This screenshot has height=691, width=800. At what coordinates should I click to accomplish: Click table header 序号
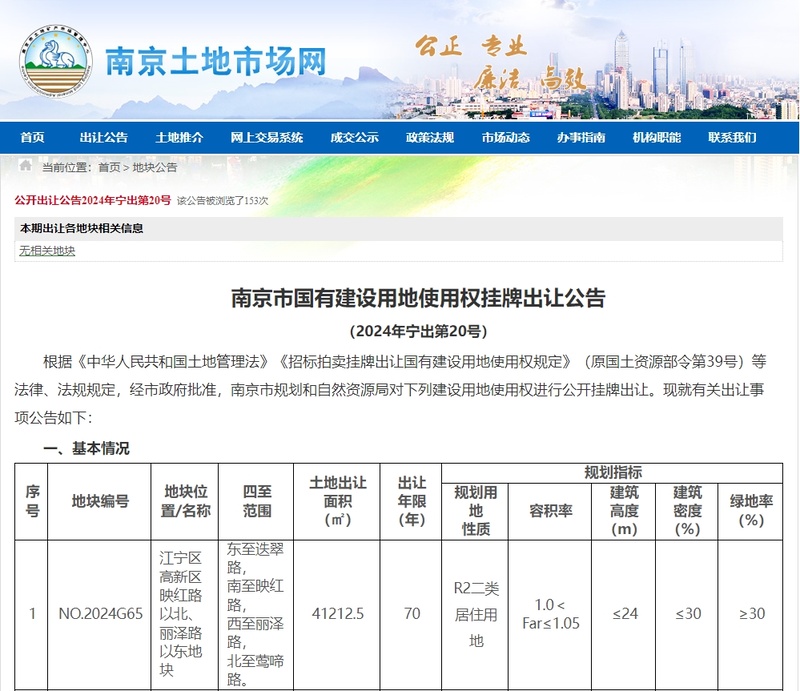point(32,502)
